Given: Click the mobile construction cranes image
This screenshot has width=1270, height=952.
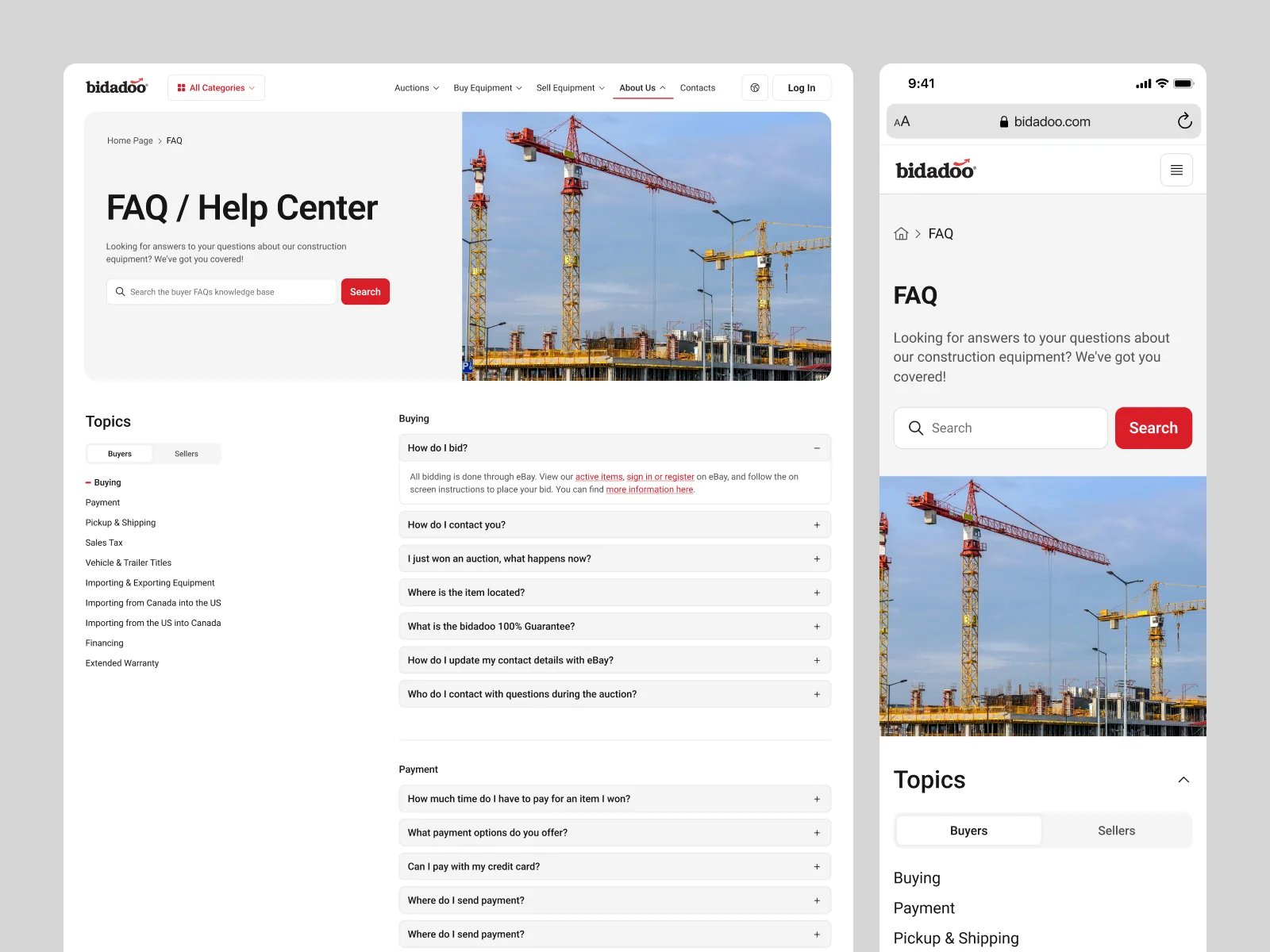Looking at the screenshot, I should point(1043,606).
